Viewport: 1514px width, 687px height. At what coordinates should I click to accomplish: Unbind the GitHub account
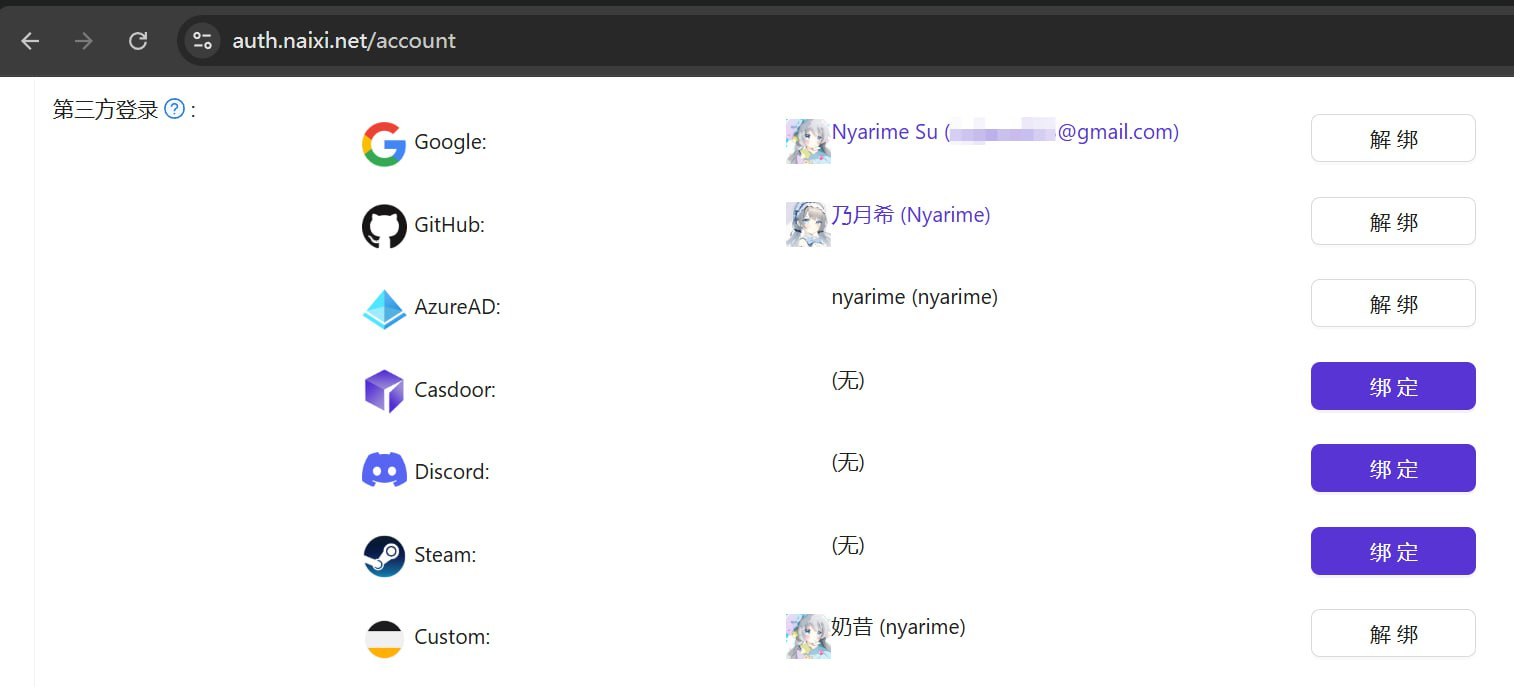(1392, 222)
